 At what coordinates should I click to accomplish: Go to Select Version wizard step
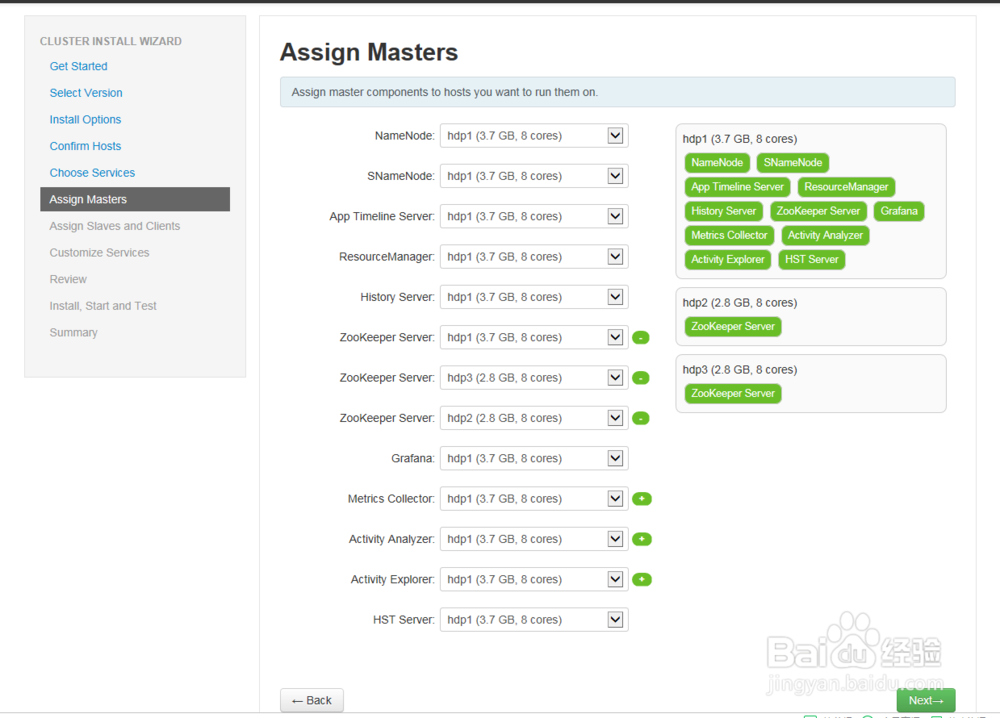click(x=86, y=92)
